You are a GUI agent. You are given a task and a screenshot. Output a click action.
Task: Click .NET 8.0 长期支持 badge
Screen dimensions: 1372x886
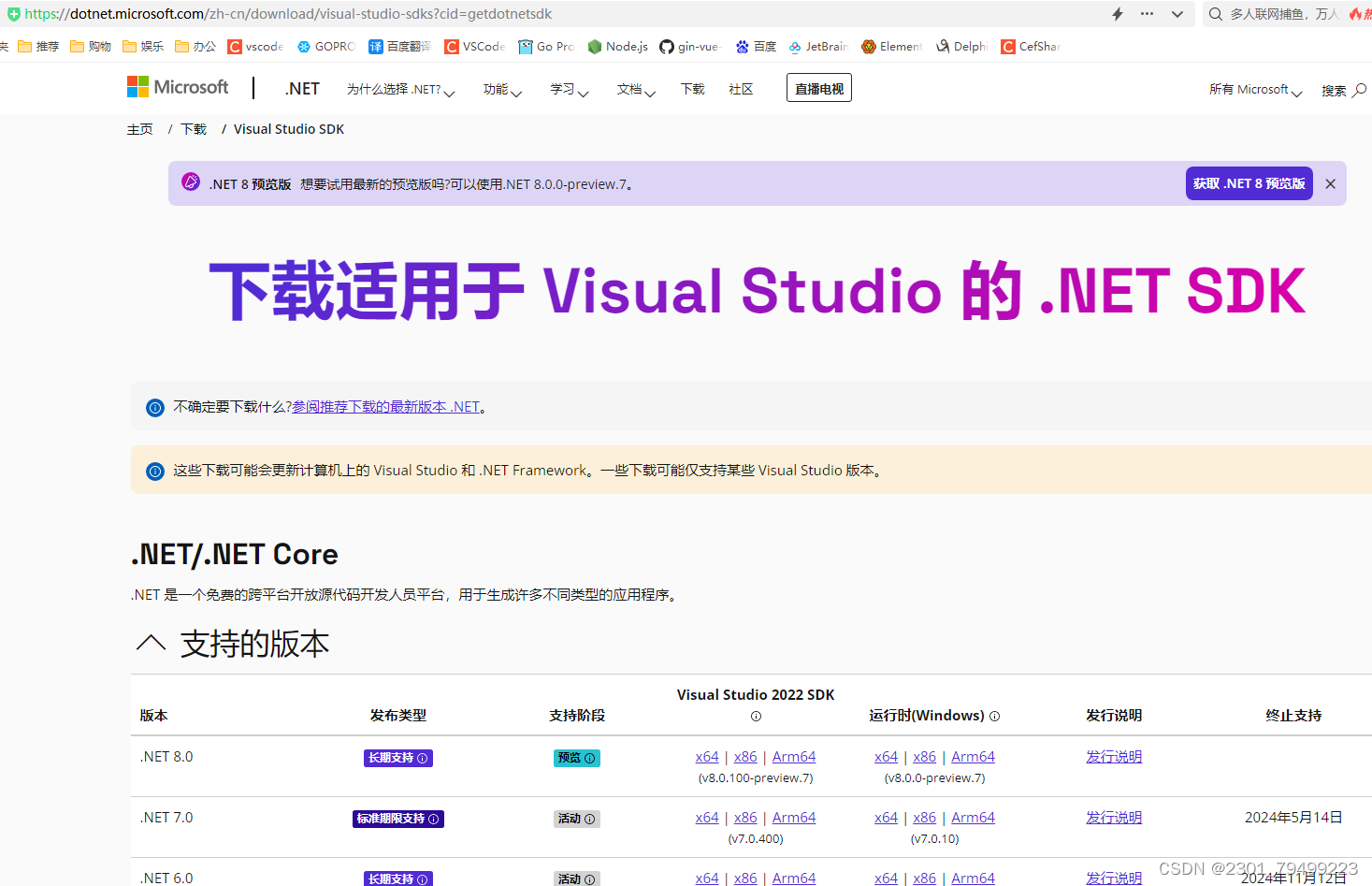coord(398,758)
